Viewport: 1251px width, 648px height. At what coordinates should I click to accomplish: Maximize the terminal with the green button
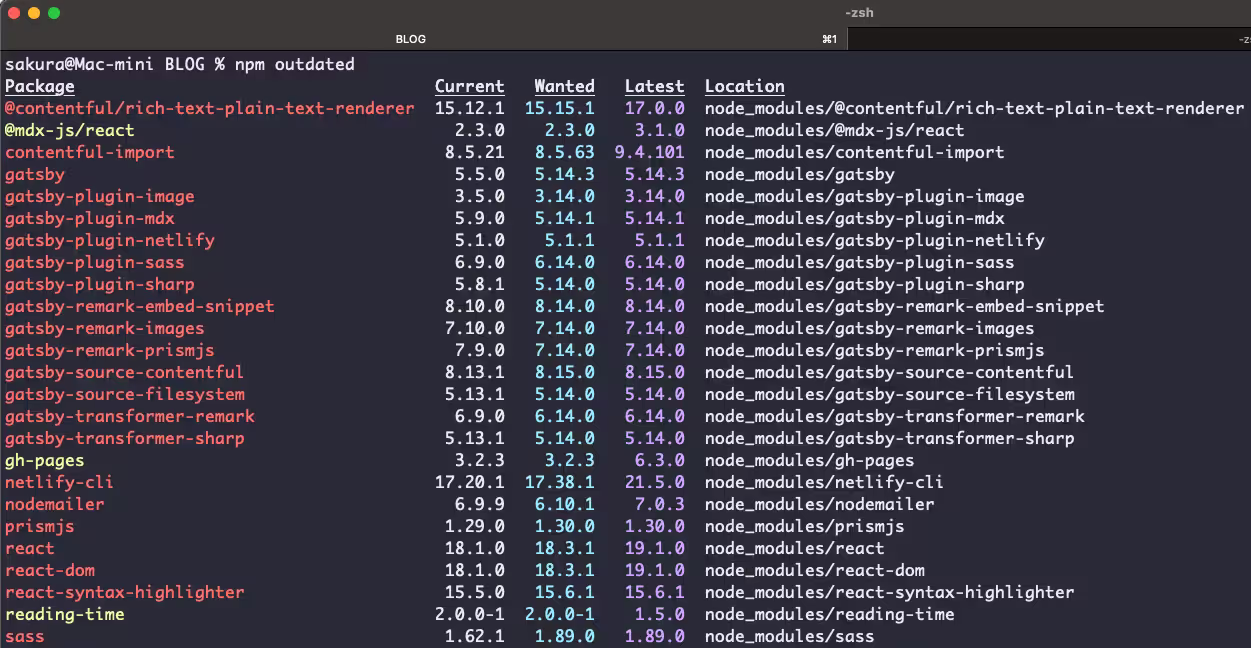[54, 13]
